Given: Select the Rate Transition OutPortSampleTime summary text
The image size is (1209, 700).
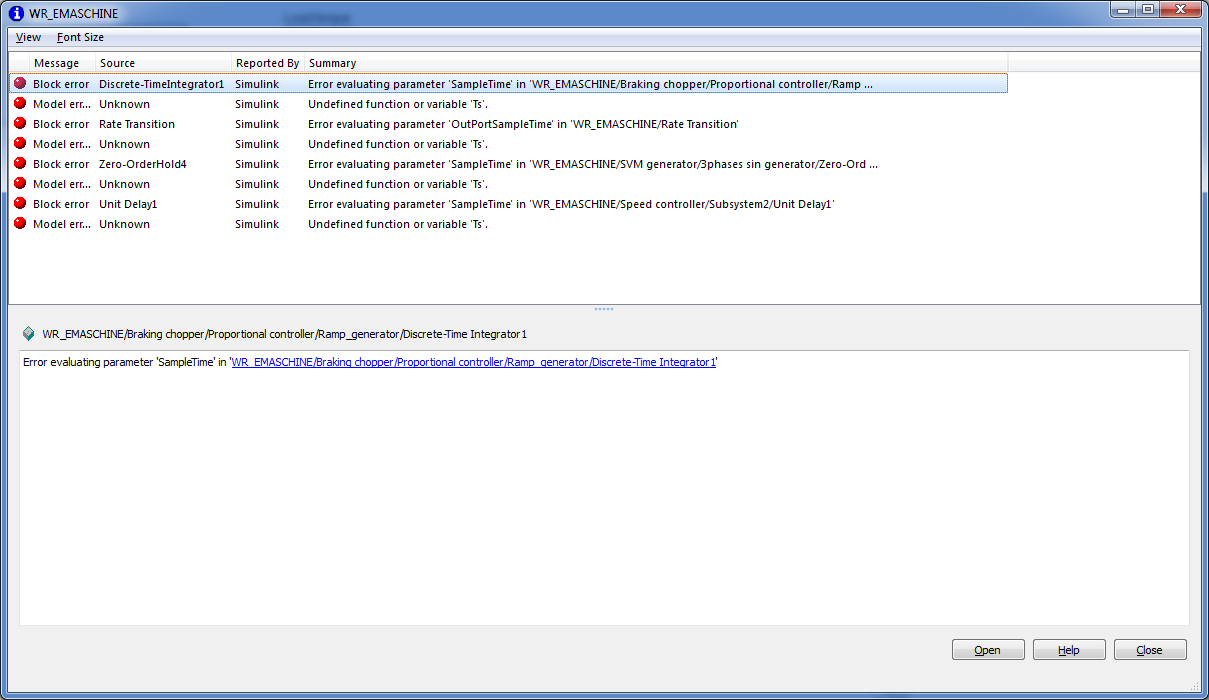Looking at the screenshot, I should click(x=523, y=124).
